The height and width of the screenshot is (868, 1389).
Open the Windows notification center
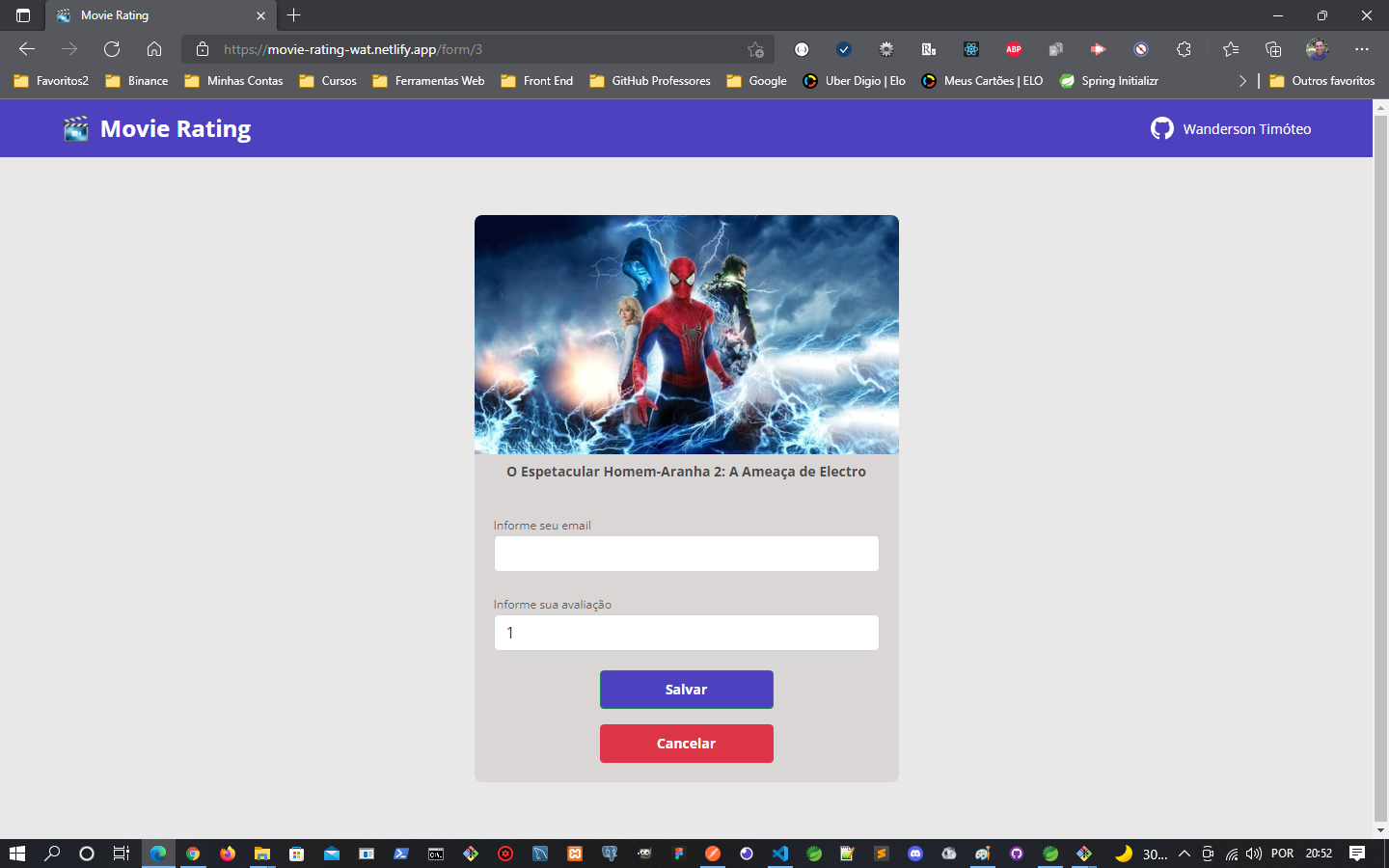tap(1357, 854)
